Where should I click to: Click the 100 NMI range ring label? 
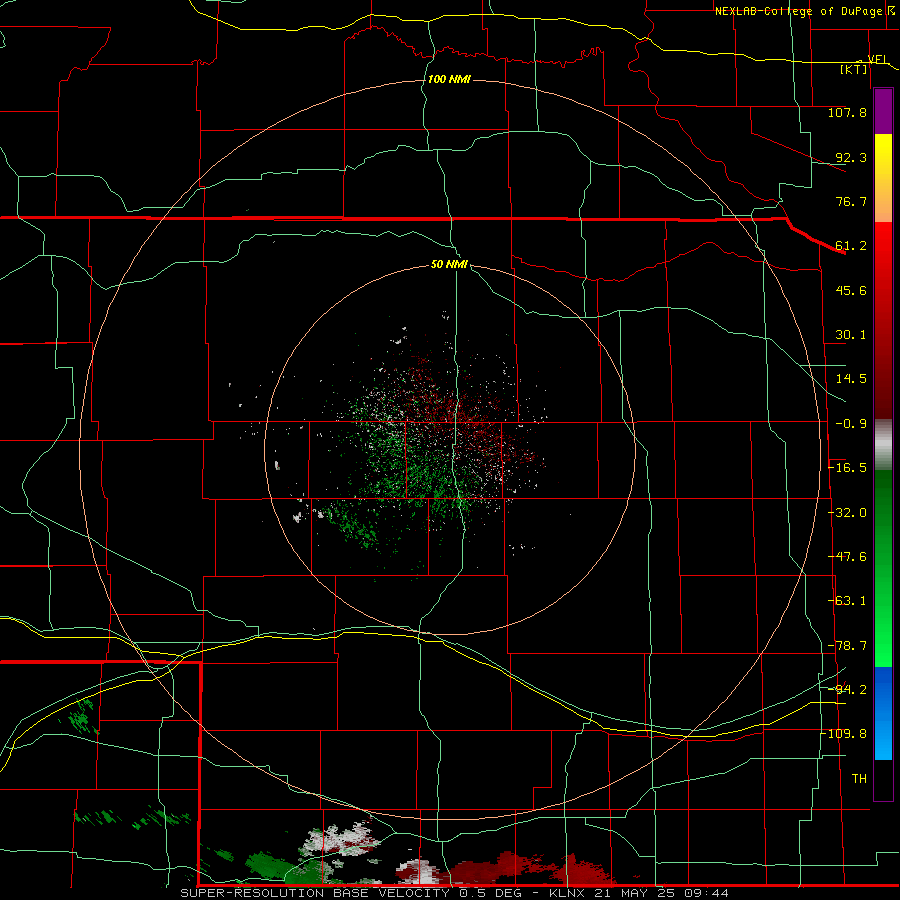tap(449, 79)
